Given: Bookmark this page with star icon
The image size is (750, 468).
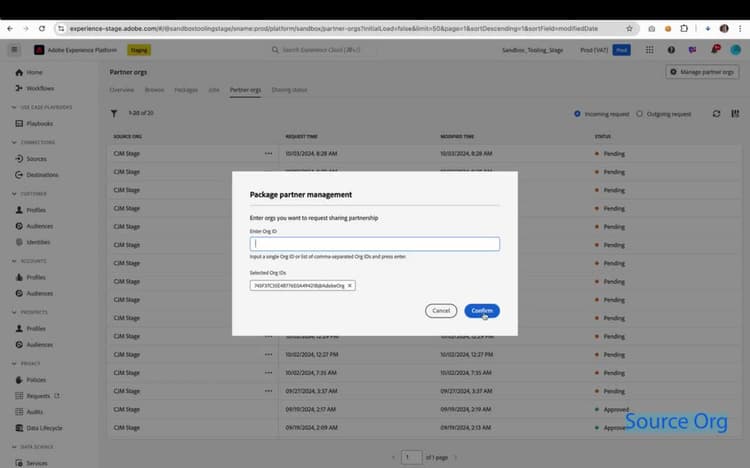Looking at the screenshot, I should coord(629,29).
